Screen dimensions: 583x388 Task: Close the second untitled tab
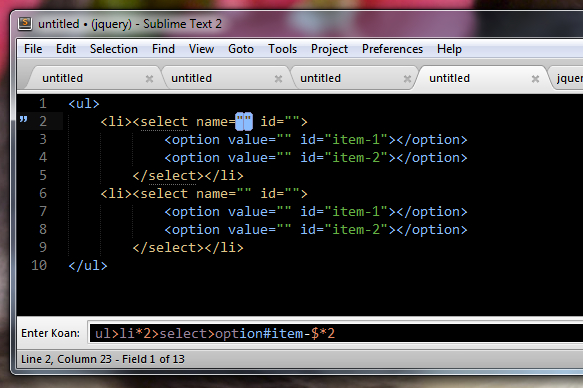pos(278,78)
